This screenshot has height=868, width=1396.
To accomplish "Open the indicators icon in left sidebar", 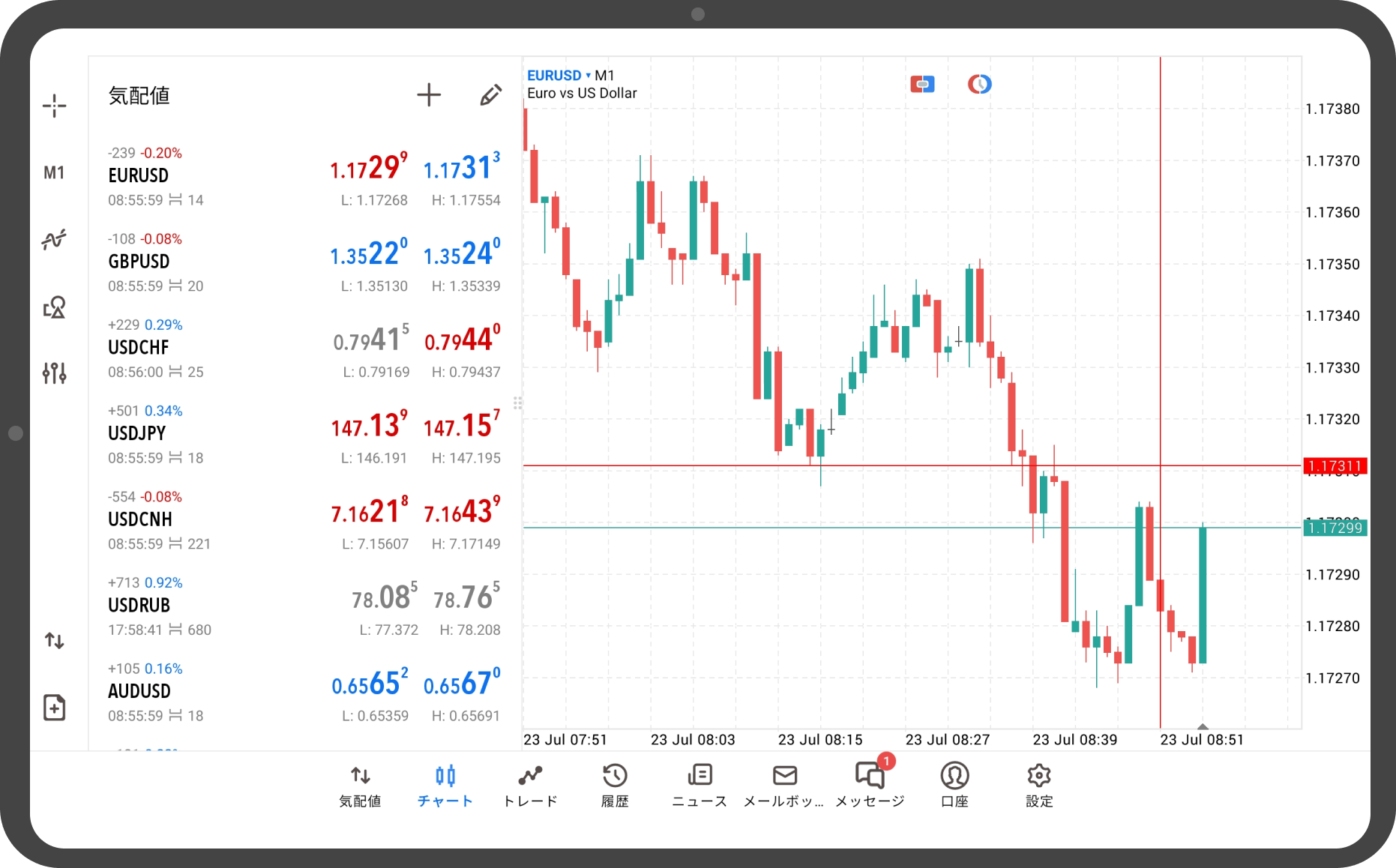I will [x=54, y=240].
